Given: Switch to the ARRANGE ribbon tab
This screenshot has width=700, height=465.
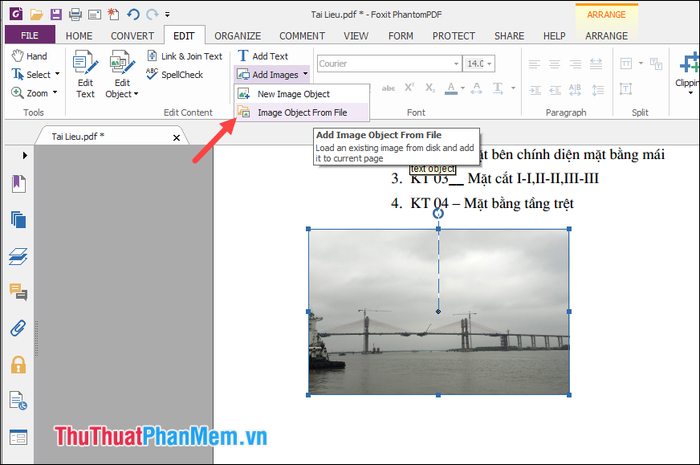Looking at the screenshot, I should (x=606, y=36).
